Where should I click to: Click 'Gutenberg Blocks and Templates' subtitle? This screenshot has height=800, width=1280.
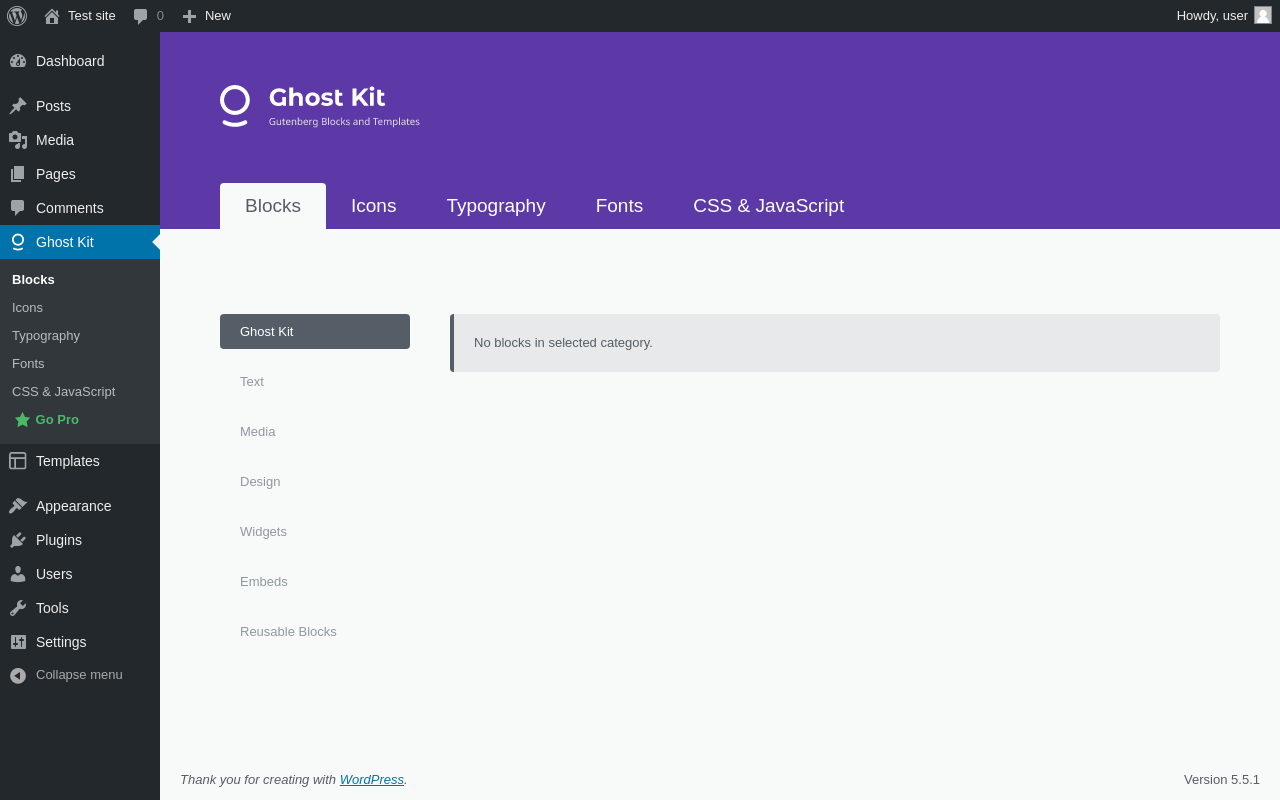[x=344, y=122]
